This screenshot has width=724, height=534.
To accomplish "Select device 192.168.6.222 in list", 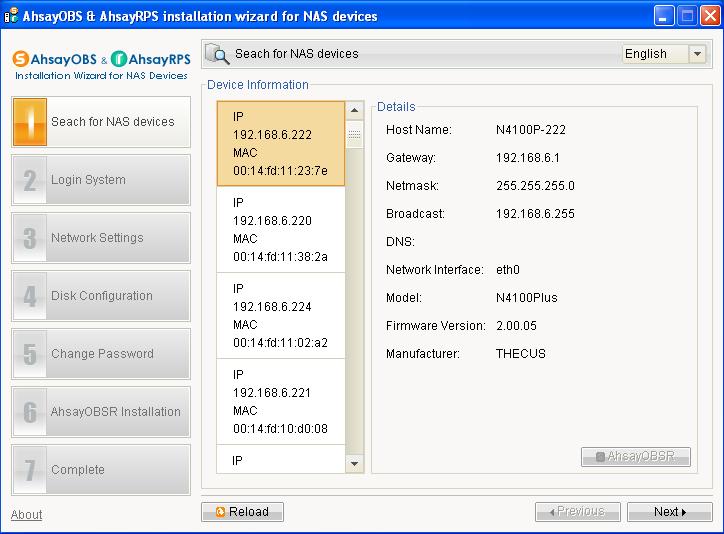I will [x=281, y=144].
